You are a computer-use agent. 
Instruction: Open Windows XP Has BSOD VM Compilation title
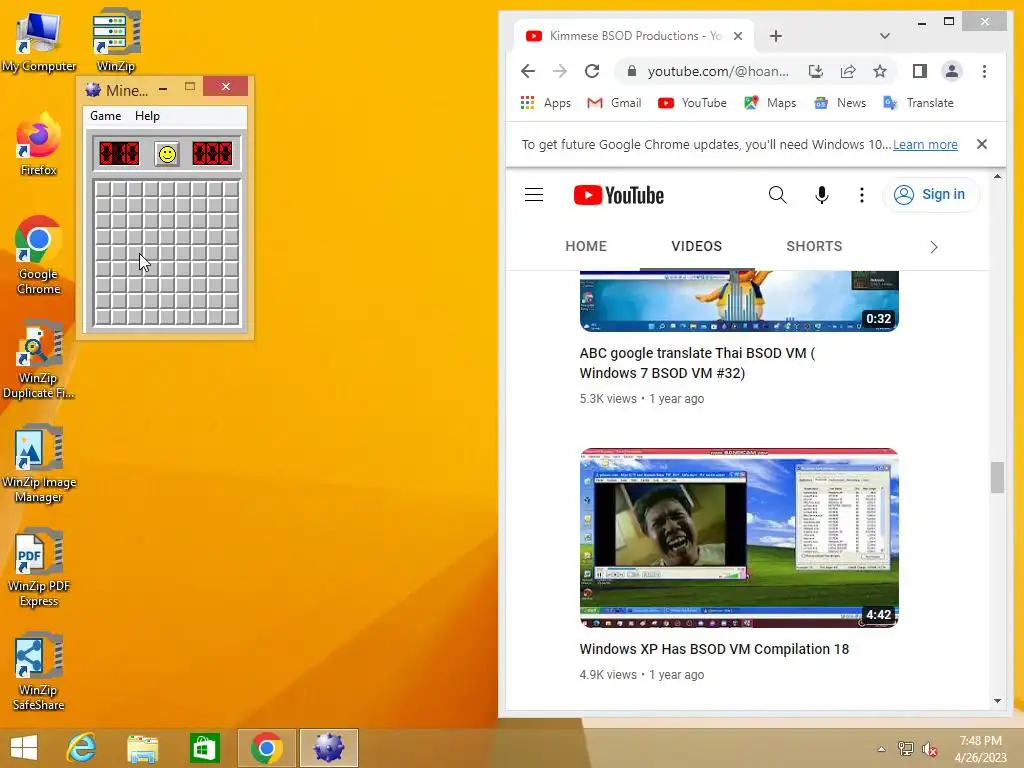coord(714,649)
